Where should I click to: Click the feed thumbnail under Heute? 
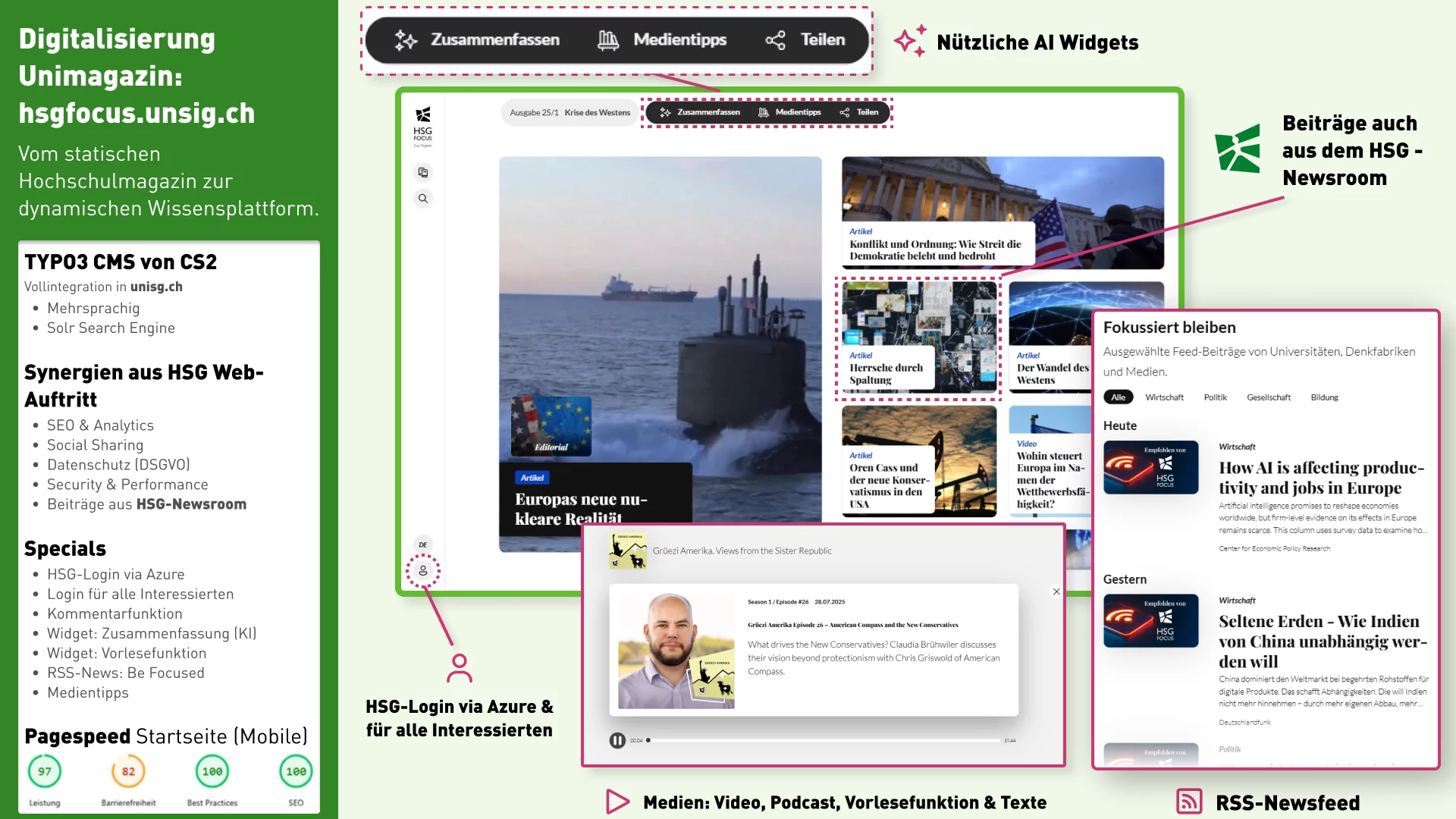1150,467
